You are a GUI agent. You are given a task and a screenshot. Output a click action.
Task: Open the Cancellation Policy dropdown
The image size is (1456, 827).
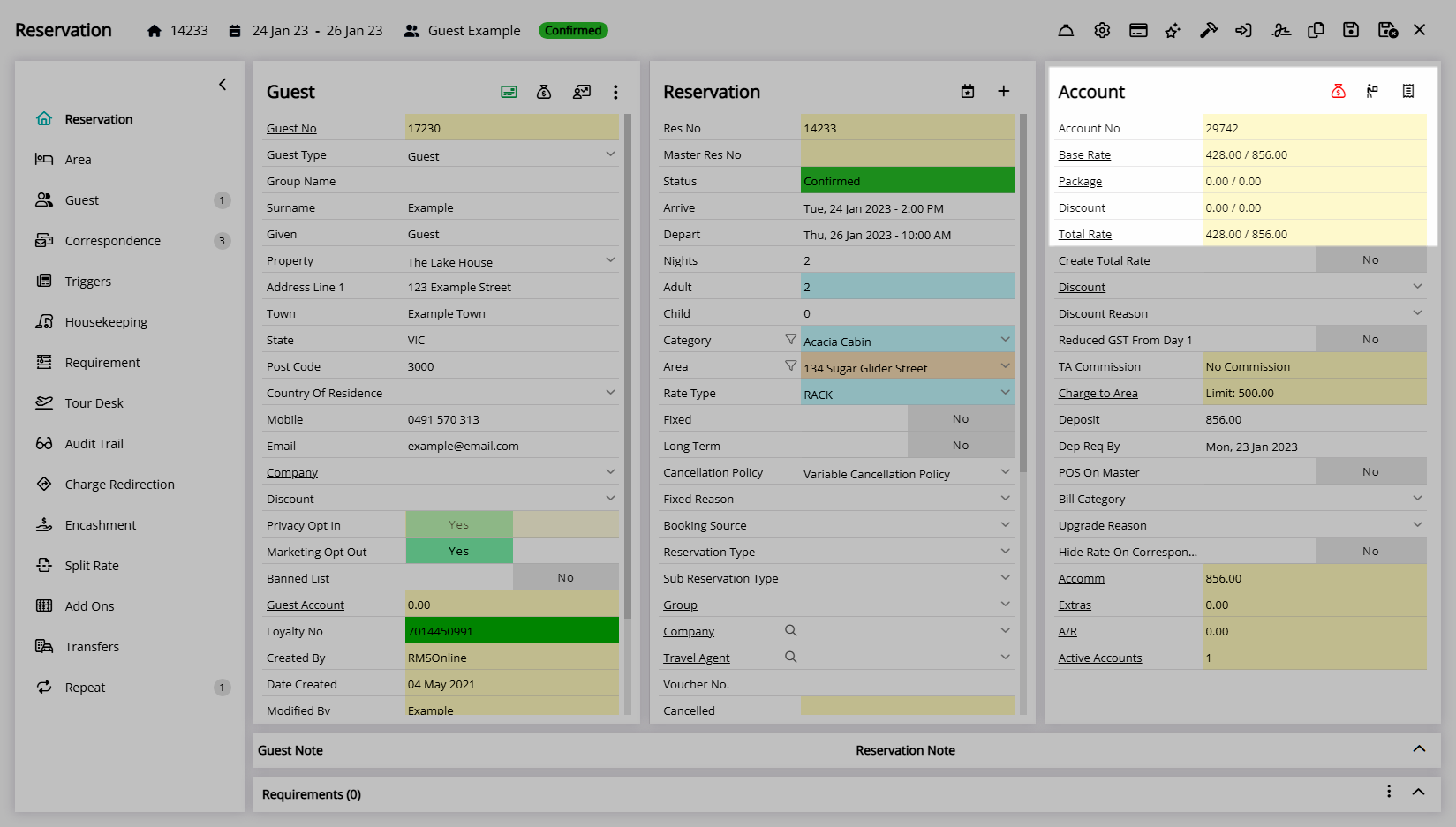coord(1005,472)
